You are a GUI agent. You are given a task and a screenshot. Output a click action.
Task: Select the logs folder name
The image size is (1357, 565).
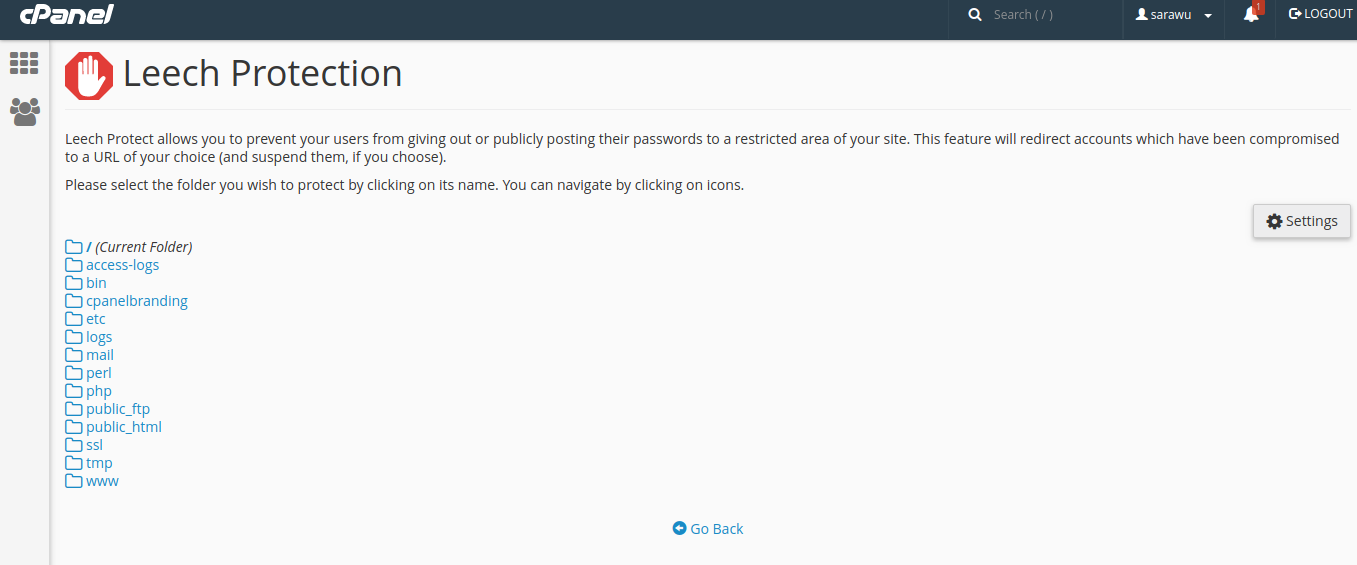pyautogui.click(x=99, y=337)
